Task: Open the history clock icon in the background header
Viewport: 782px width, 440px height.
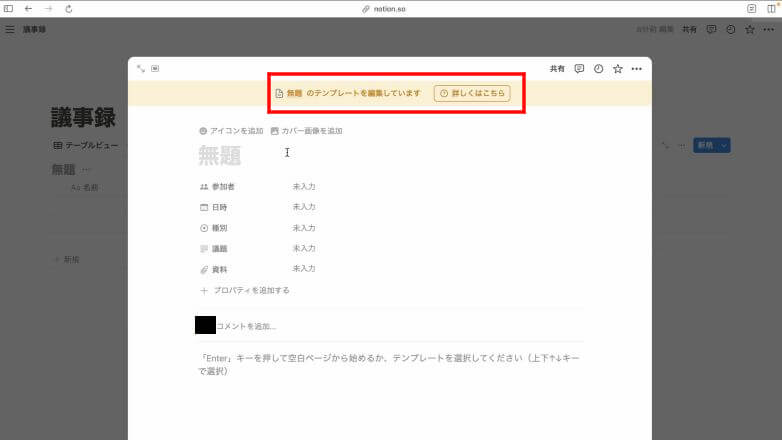Action: point(731,29)
